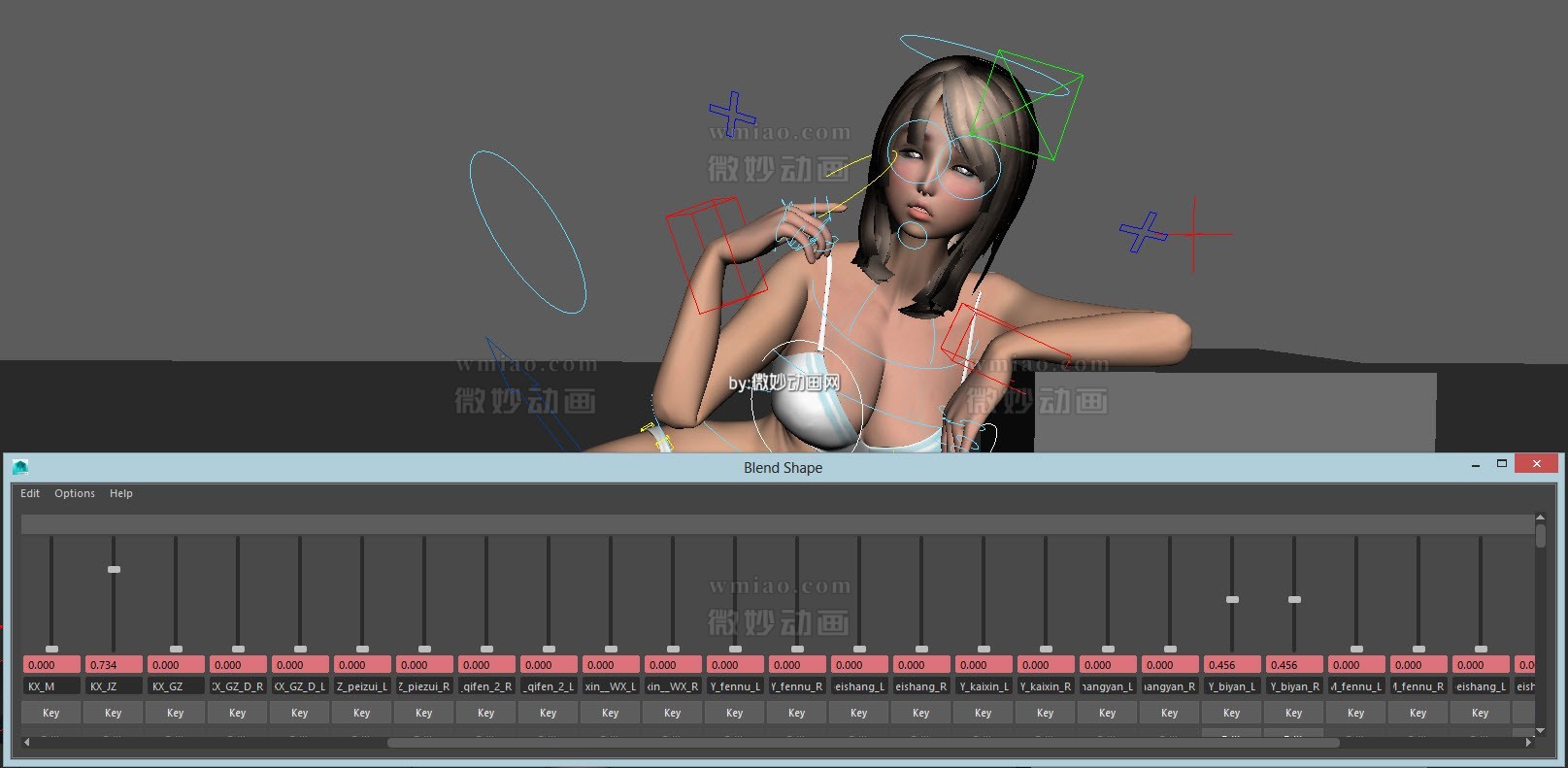
Task: Select the 0.456 weight field for Y_biyan_L
Action: (1232, 665)
